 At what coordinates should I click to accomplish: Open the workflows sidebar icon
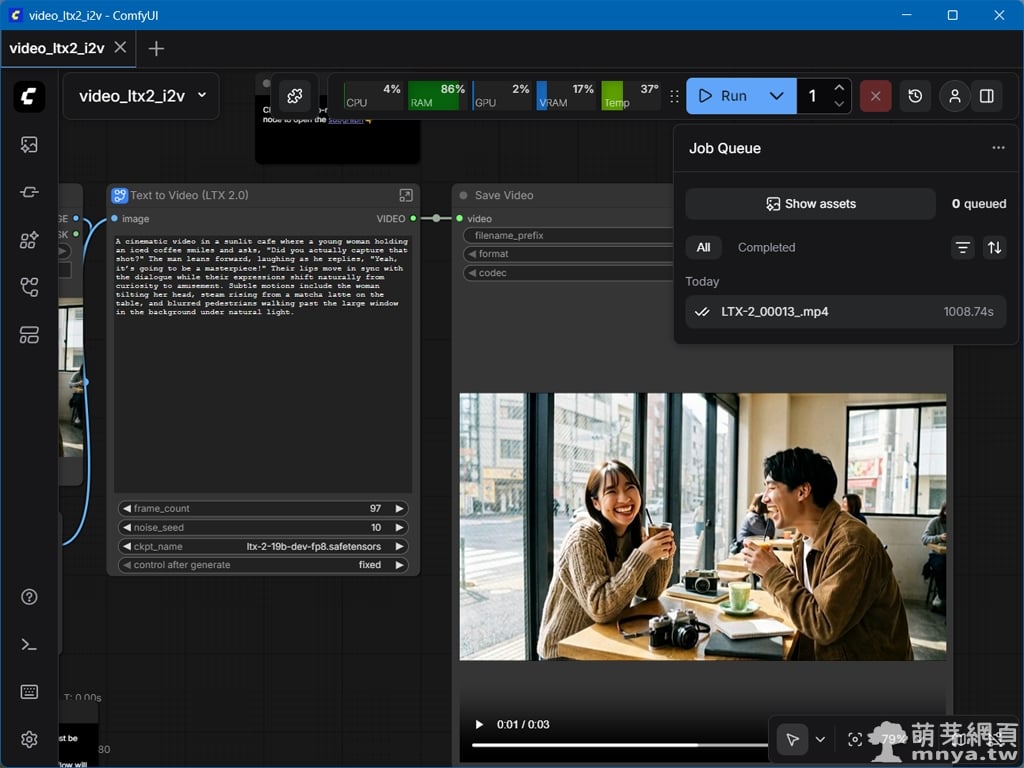pyautogui.click(x=29, y=288)
